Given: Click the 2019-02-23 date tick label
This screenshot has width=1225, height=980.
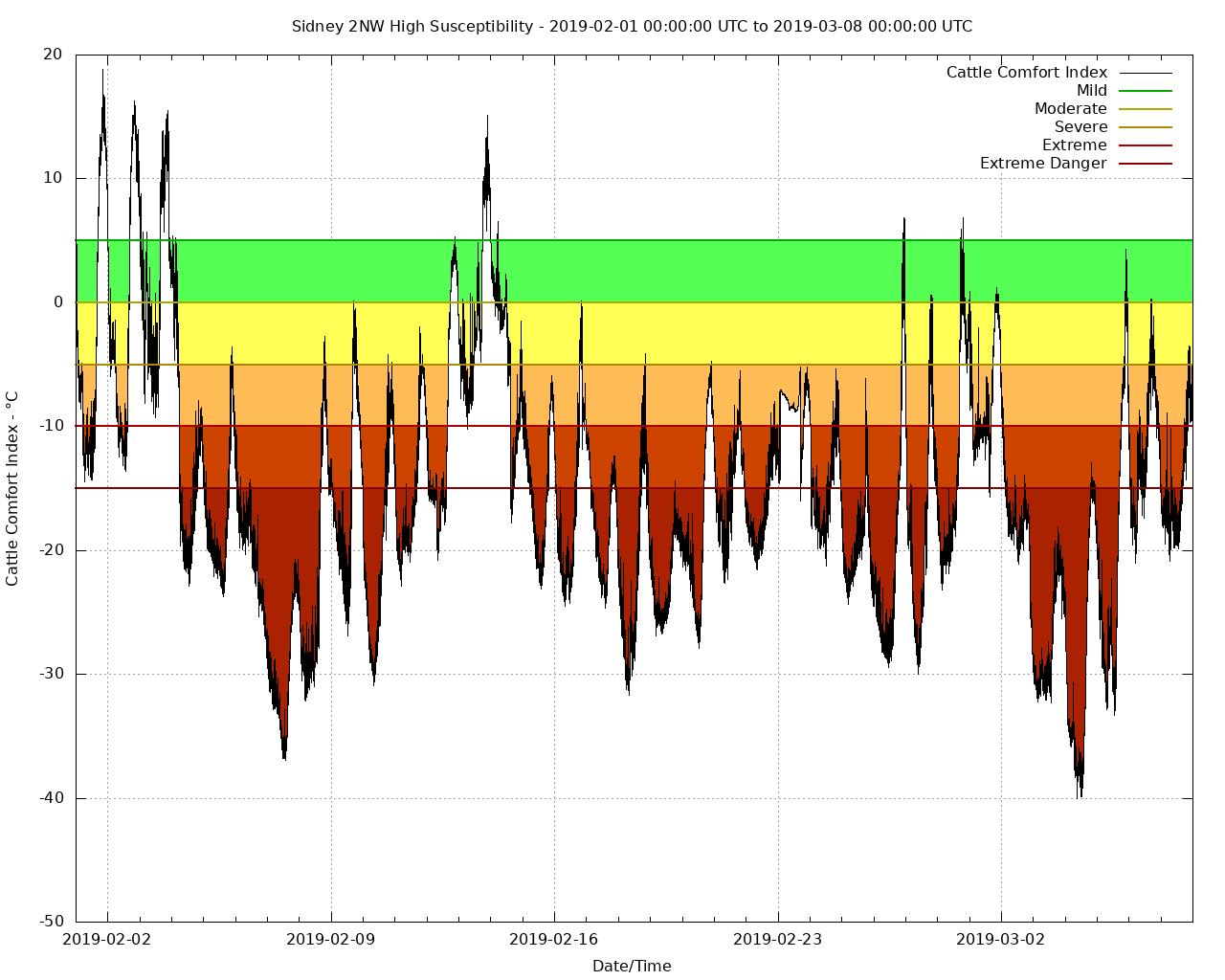Looking at the screenshot, I should pyautogui.click(x=778, y=939).
